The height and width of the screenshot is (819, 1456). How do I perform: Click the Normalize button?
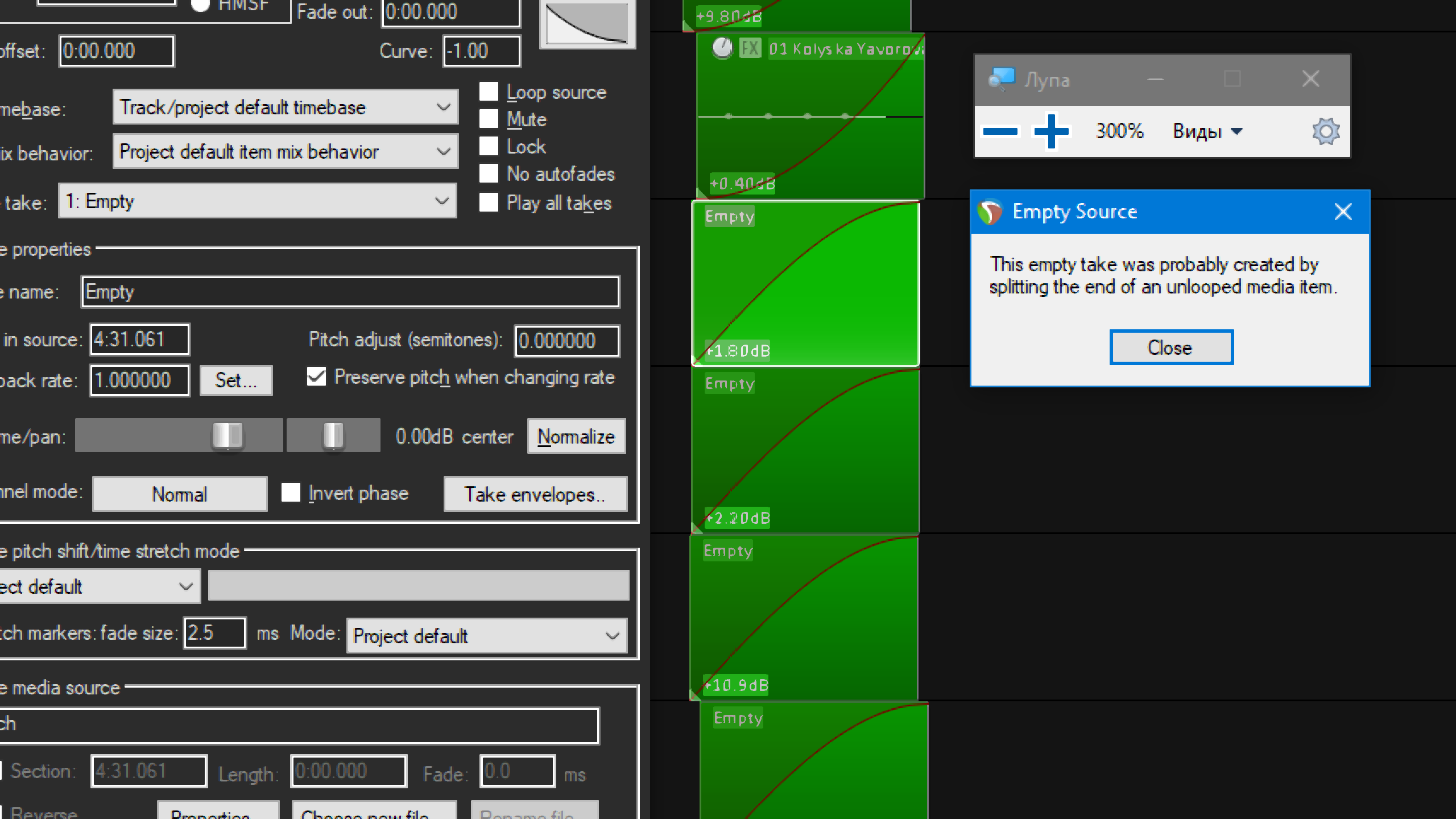[576, 436]
